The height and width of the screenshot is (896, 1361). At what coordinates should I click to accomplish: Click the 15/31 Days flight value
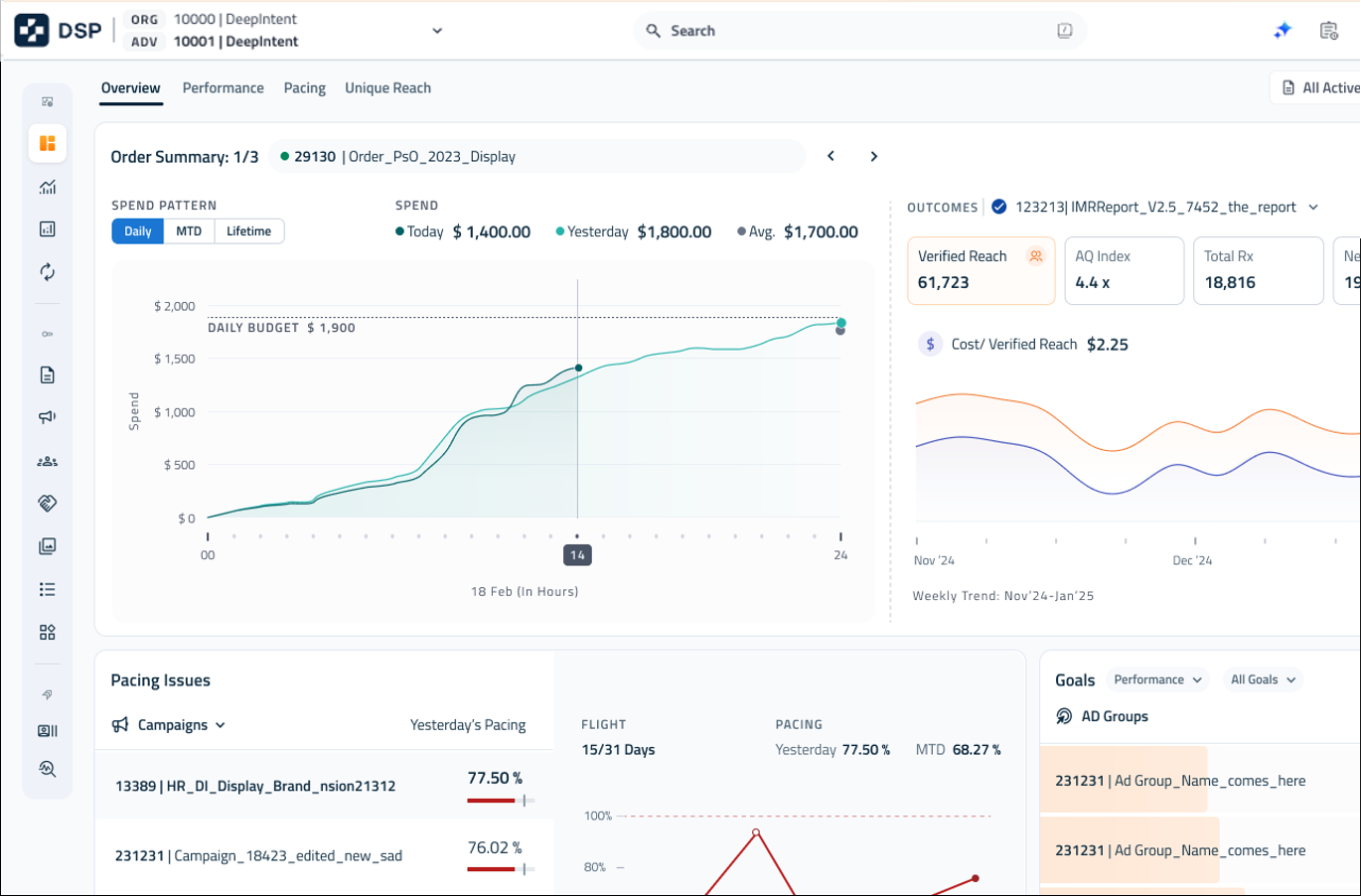pos(618,750)
